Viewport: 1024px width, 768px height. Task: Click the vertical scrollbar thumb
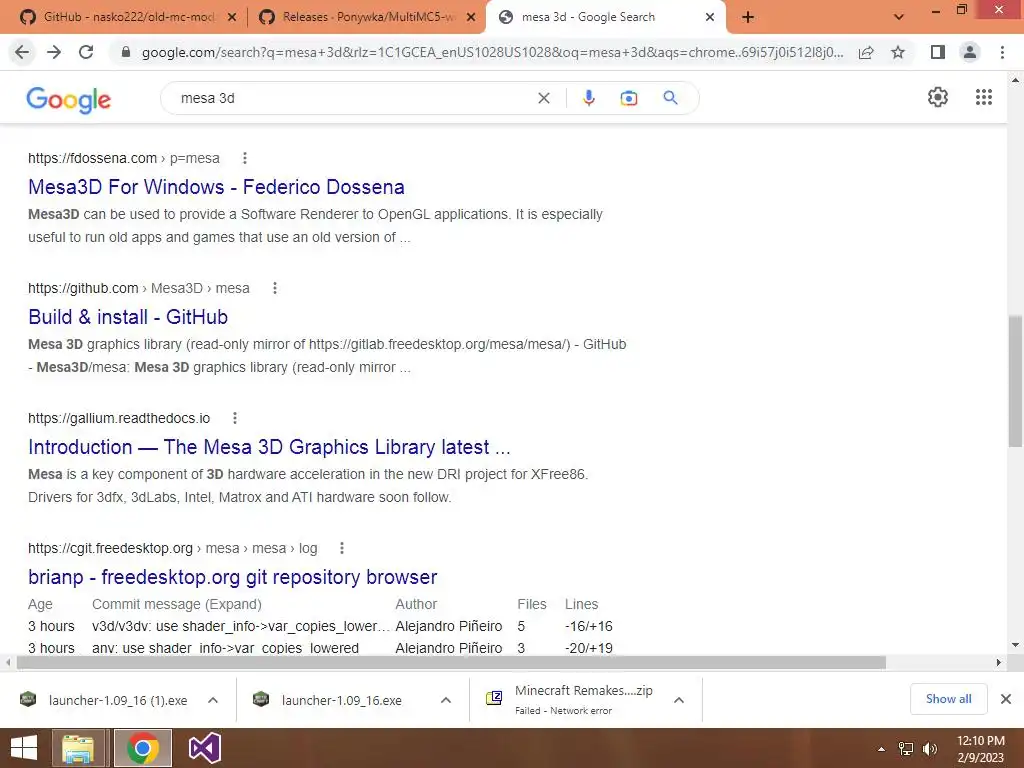point(1015,381)
